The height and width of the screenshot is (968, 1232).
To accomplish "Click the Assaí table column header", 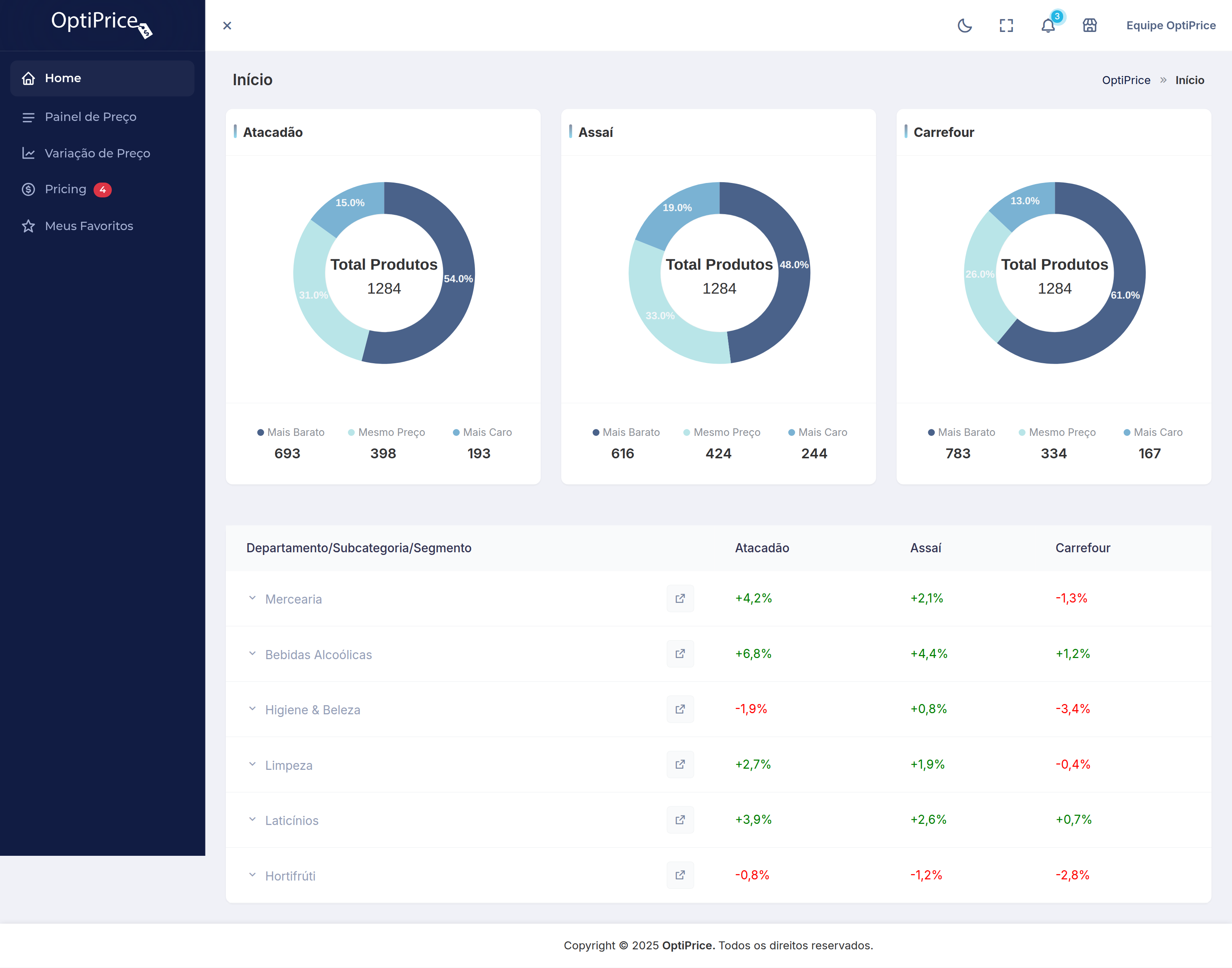I will (926, 548).
